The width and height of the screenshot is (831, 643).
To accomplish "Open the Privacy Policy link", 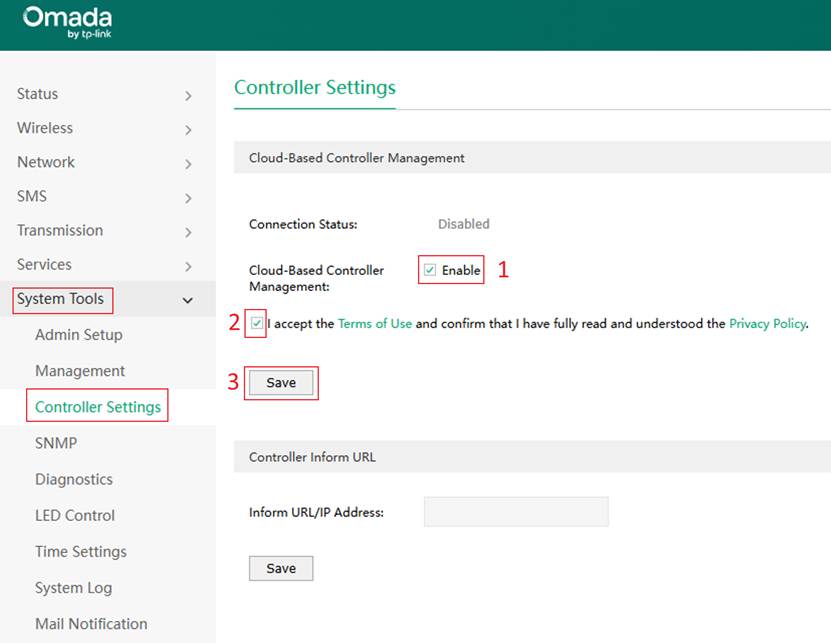I will pyautogui.click(x=767, y=324).
